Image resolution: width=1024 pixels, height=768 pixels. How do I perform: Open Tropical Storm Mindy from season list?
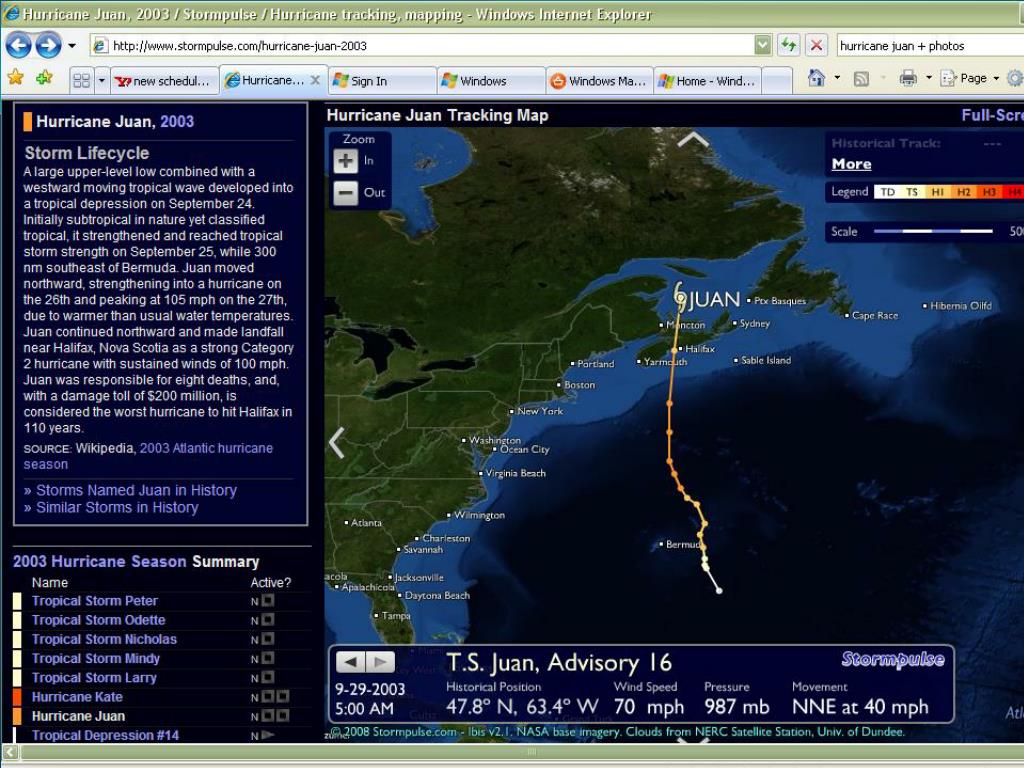(96, 658)
